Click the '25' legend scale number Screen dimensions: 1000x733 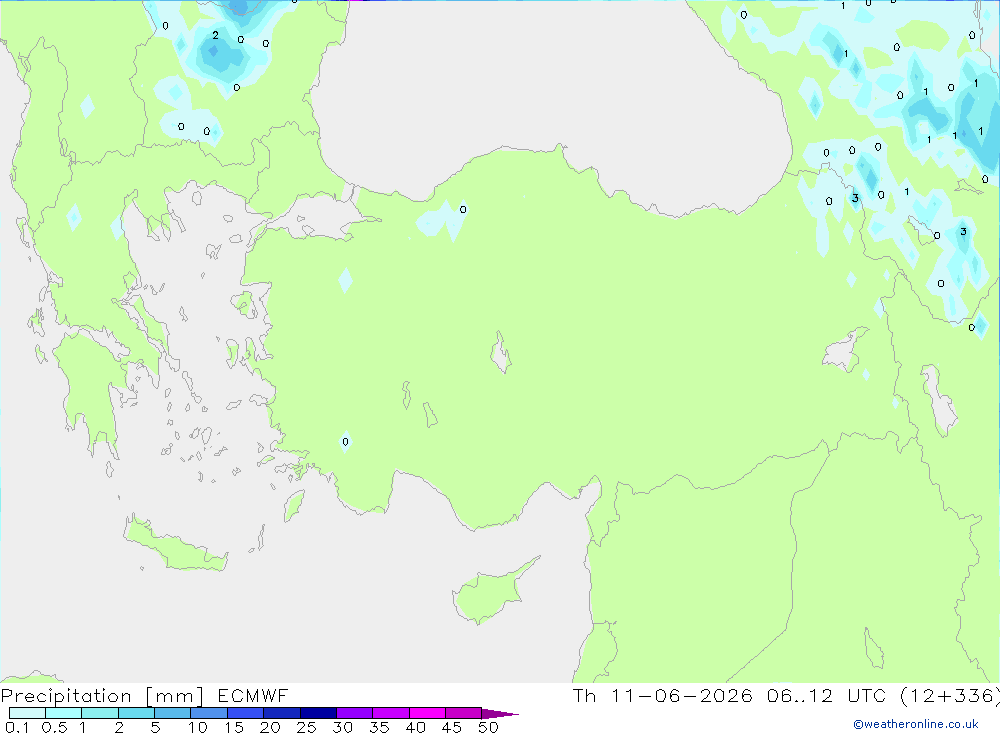click(x=306, y=727)
